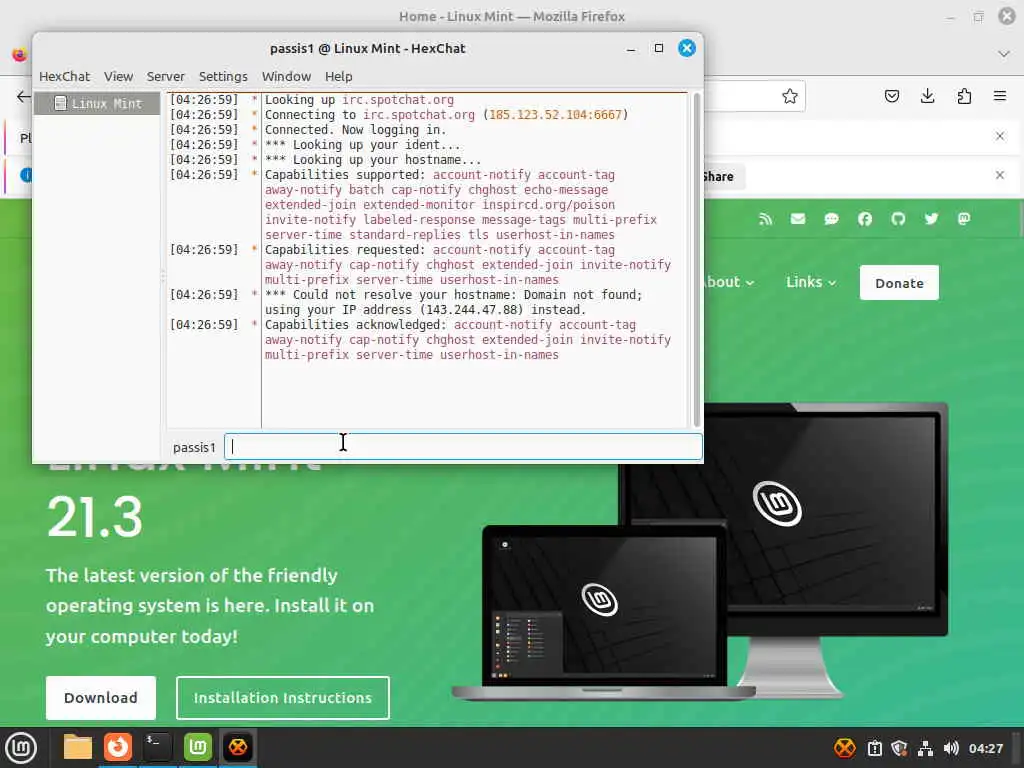Open the volume speaker tray icon
Image resolution: width=1024 pixels, height=768 pixels.
pos(951,748)
